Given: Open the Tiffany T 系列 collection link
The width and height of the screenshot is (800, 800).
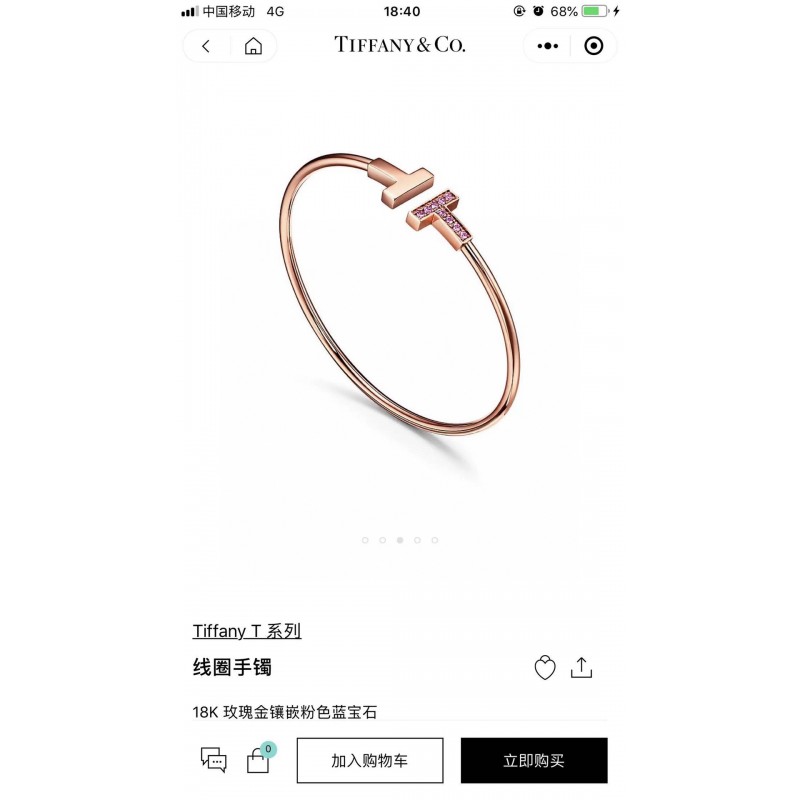Looking at the screenshot, I should click(247, 631).
